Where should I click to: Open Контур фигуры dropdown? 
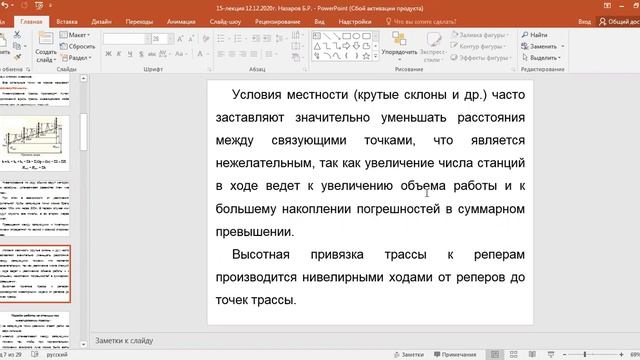pos(478,47)
